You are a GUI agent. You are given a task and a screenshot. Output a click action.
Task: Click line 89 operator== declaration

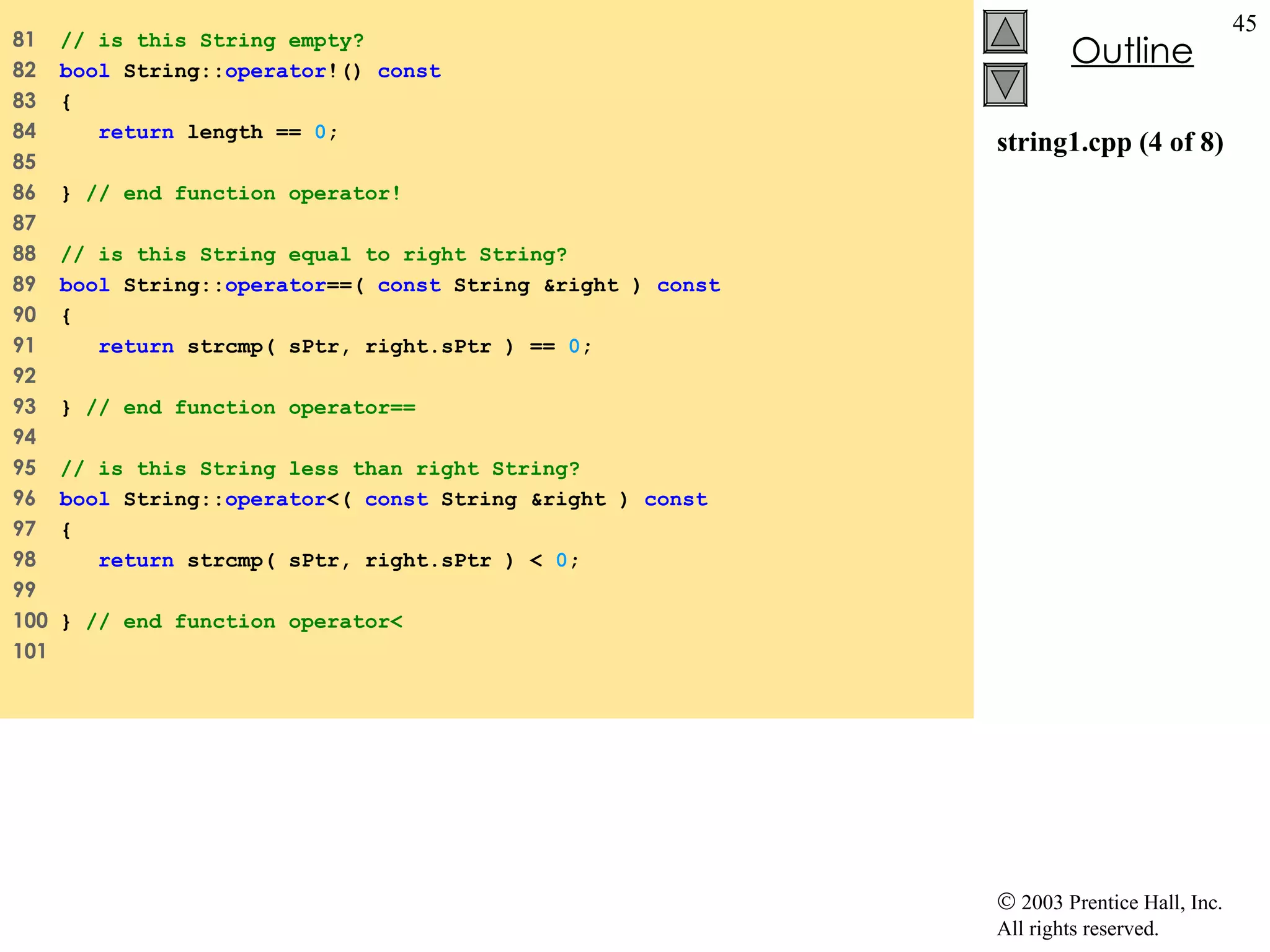pyautogui.click(x=389, y=285)
